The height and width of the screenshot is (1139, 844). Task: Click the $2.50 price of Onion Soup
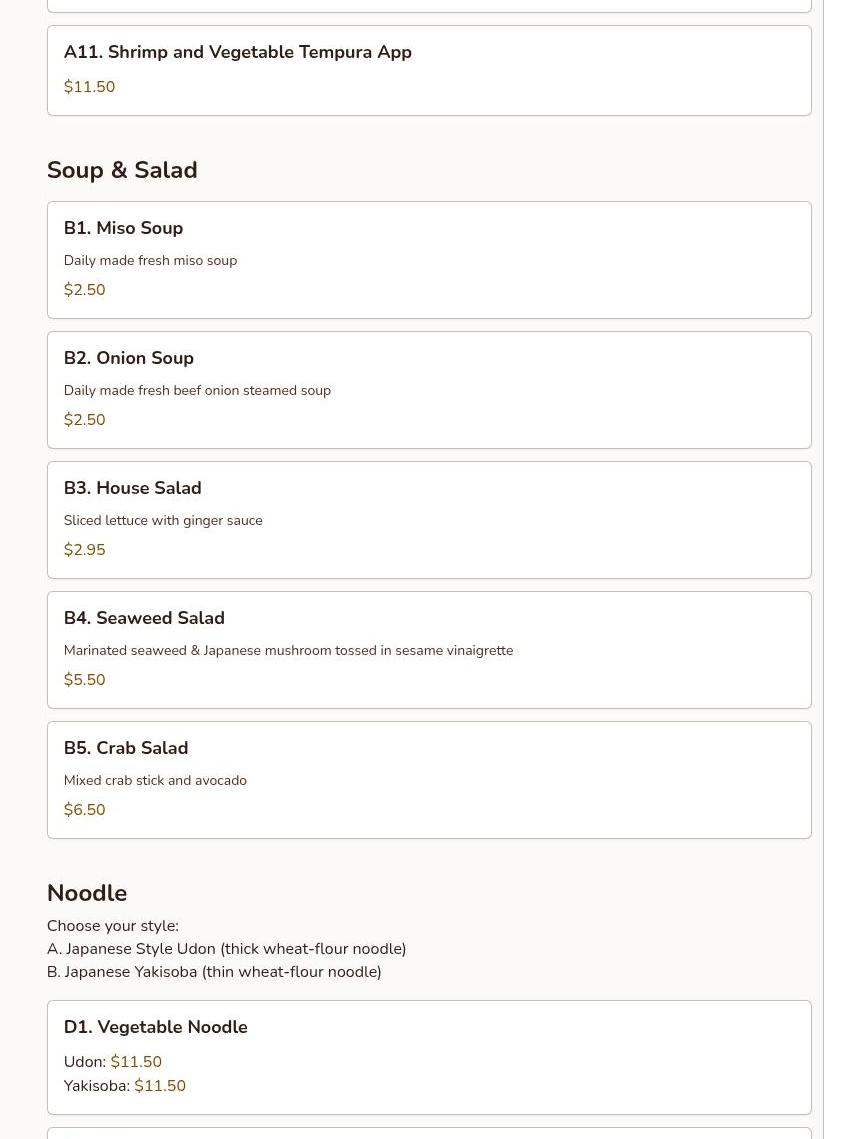(84, 420)
